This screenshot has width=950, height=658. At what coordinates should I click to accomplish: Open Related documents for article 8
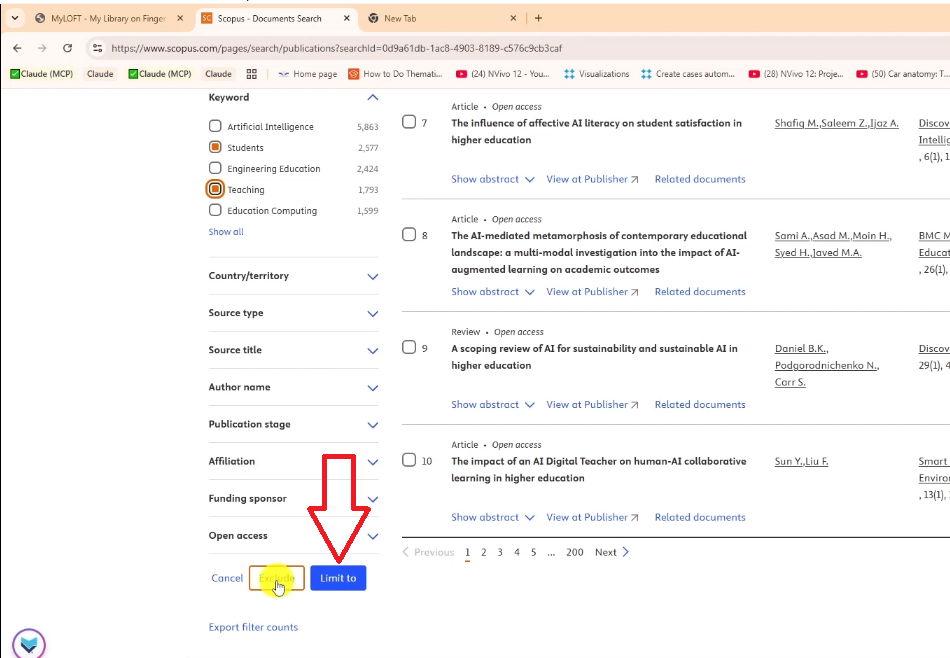700,292
